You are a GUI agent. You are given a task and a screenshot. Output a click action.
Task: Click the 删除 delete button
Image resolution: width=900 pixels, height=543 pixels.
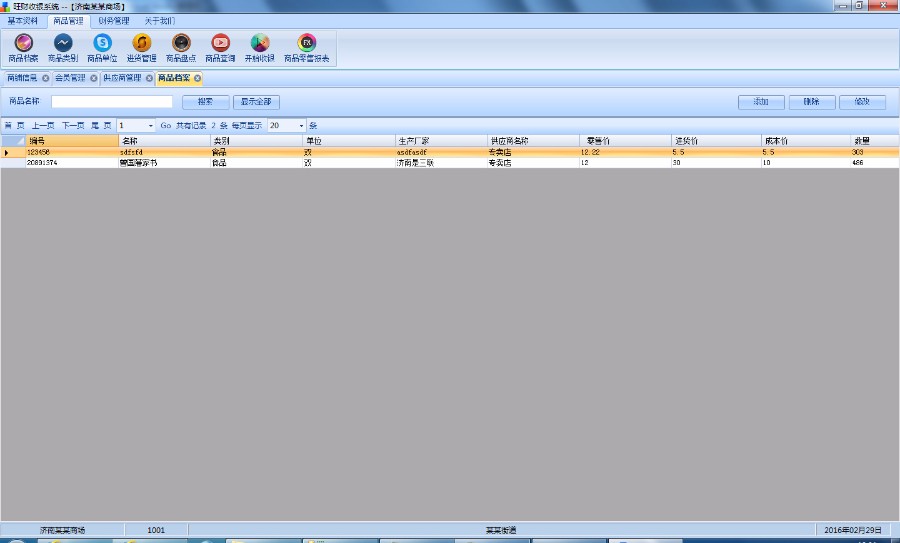click(811, 102)
